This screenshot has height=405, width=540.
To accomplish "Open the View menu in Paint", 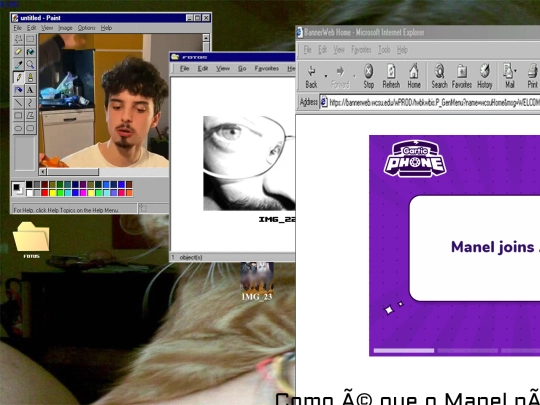I will tap(47, 28).
